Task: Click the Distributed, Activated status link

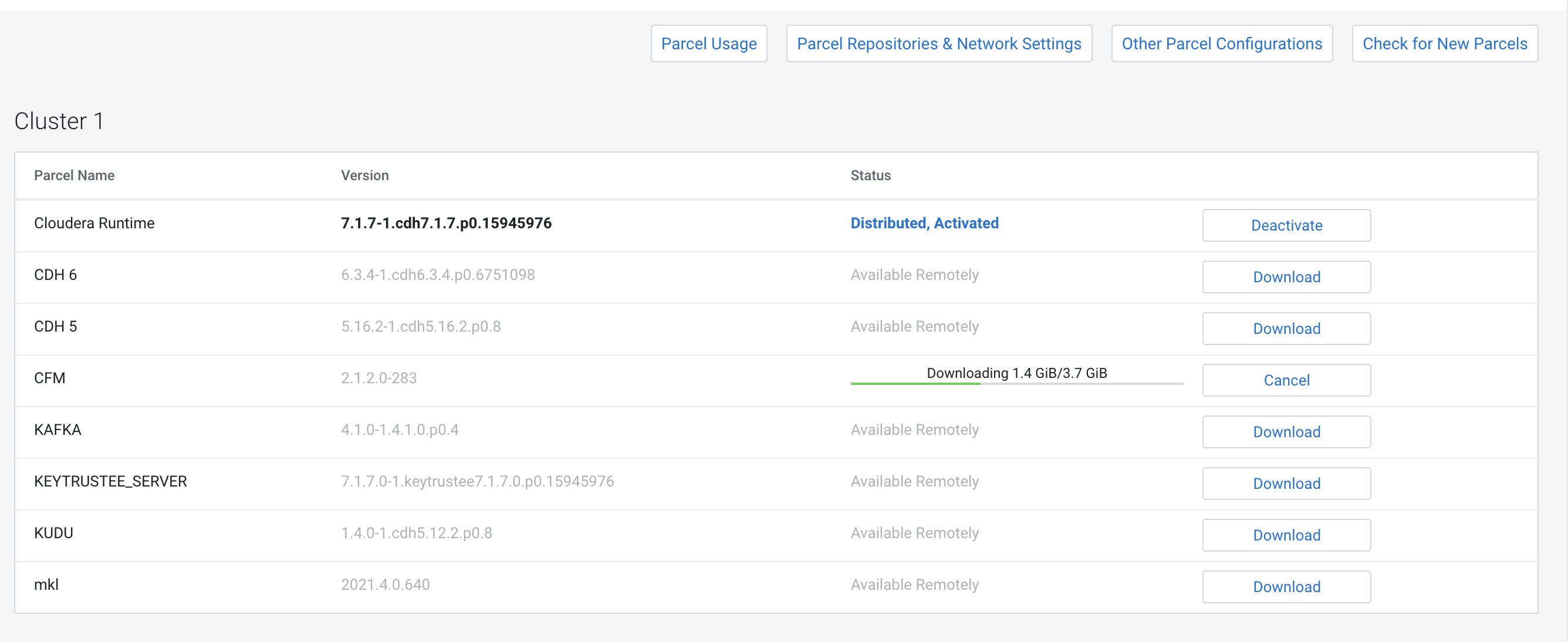Action: point(924,224)
